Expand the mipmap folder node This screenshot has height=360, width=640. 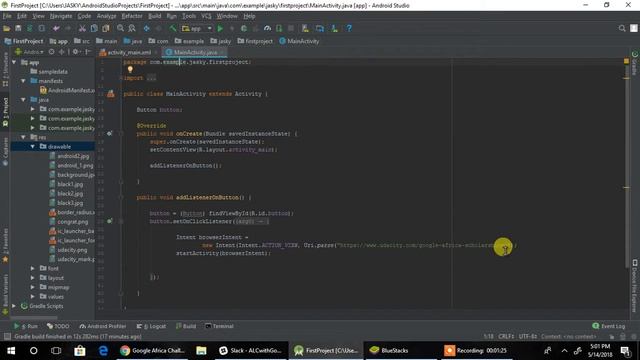tap(33, 287)
